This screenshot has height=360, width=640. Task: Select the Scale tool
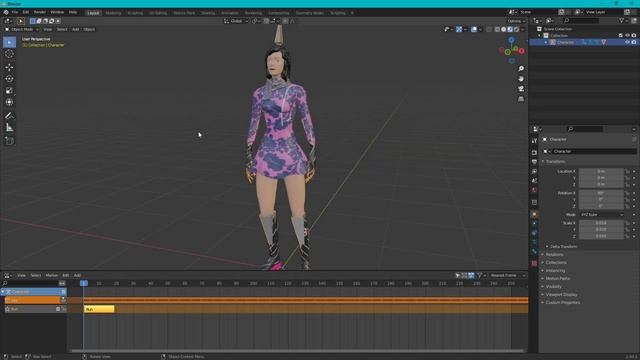9,91
